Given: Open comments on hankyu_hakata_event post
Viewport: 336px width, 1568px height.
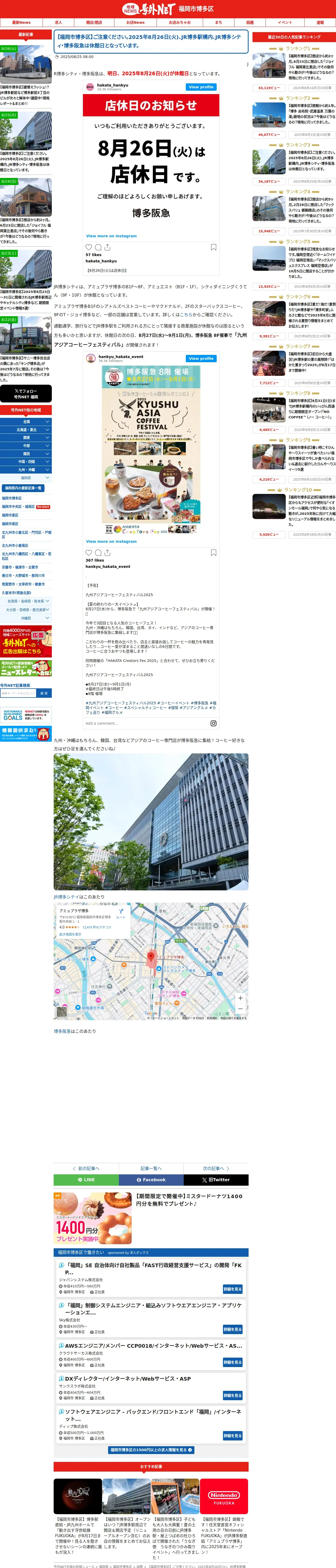Looking at the screenshot, I should point(98,553).
